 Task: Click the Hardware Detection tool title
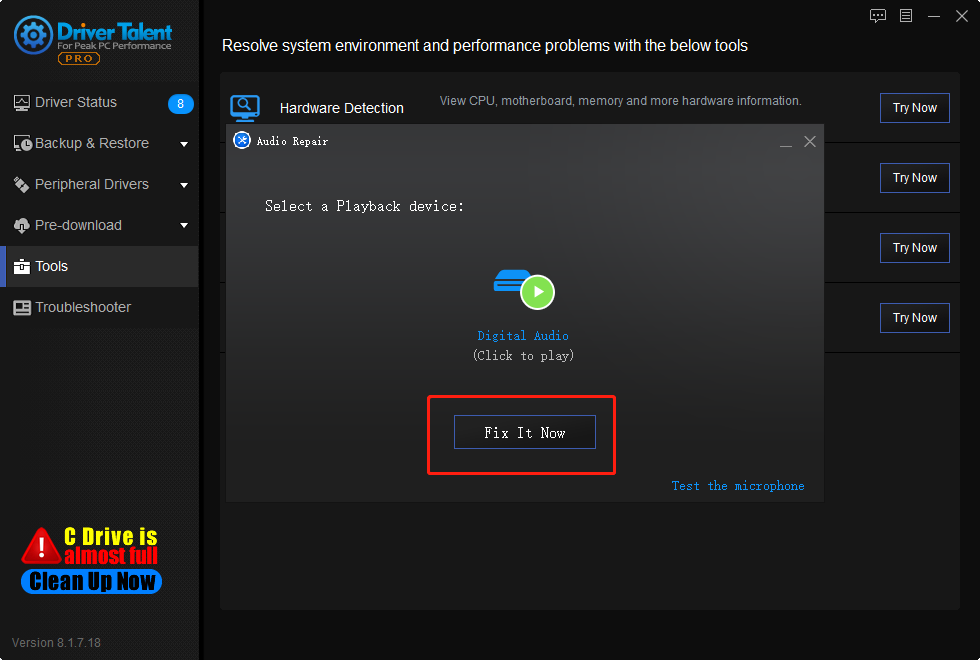pyautogui.click(x=341, y=108)
